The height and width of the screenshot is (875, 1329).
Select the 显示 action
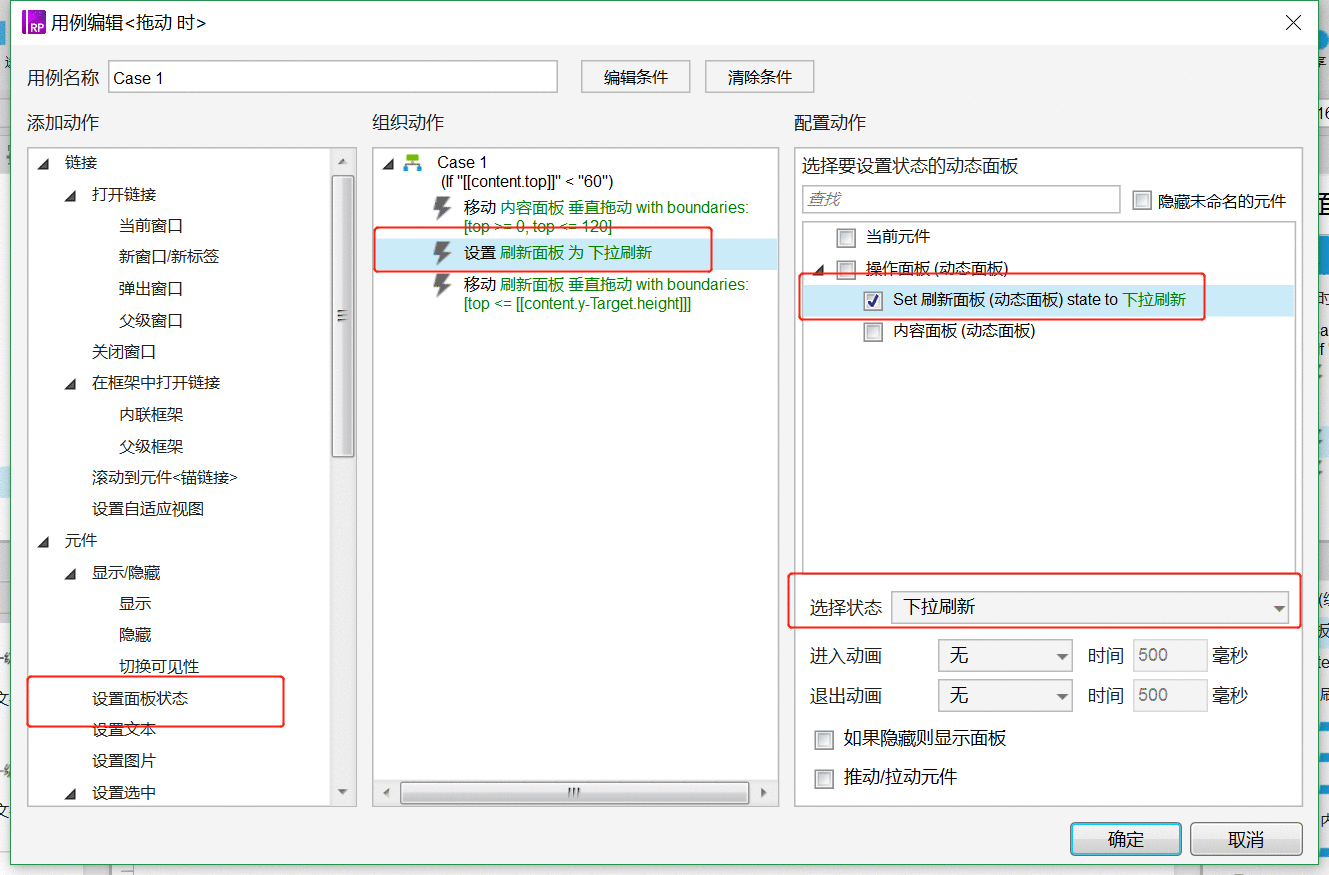[135, 604]
